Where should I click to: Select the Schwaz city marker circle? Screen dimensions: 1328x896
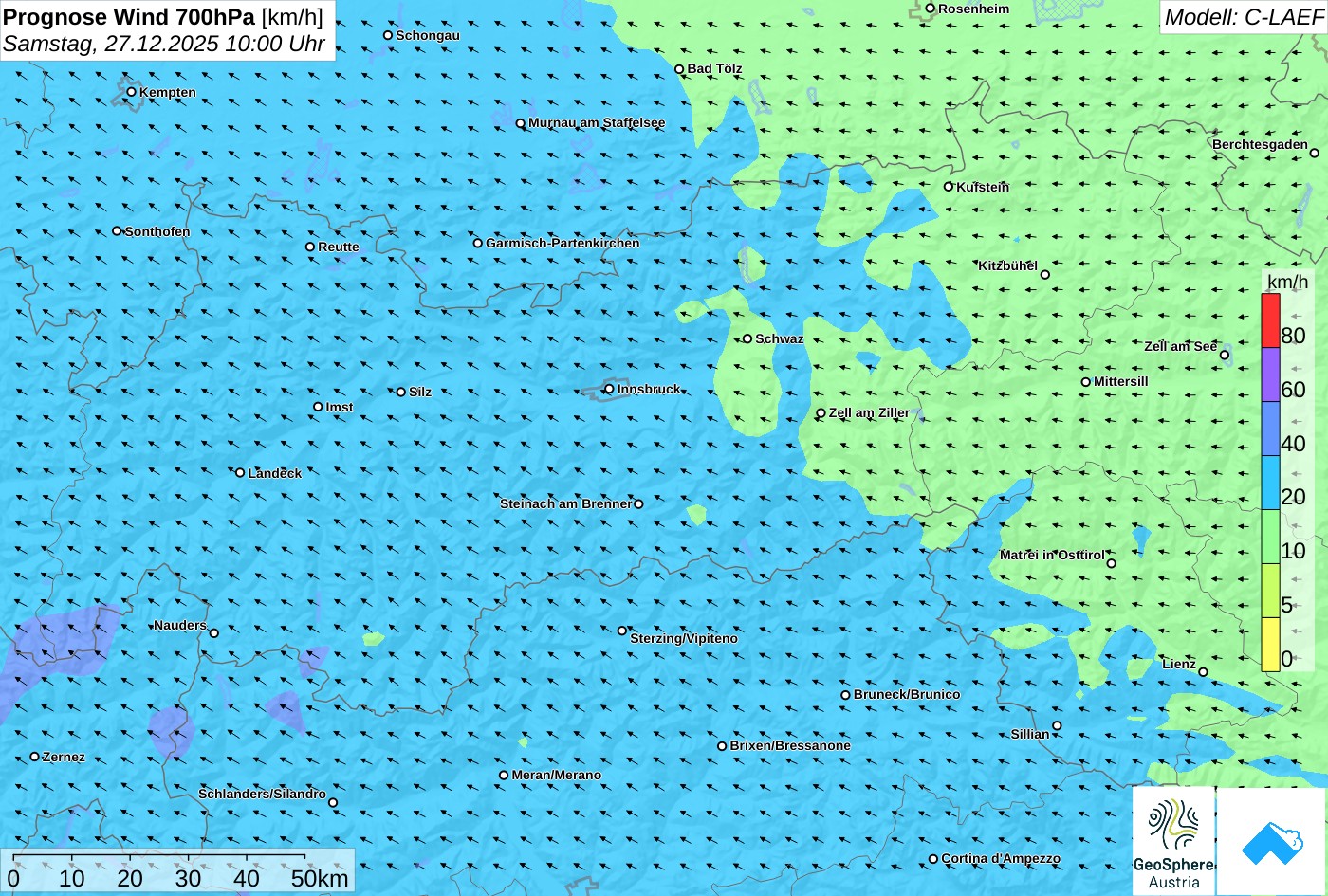click(x=747, y=338)
